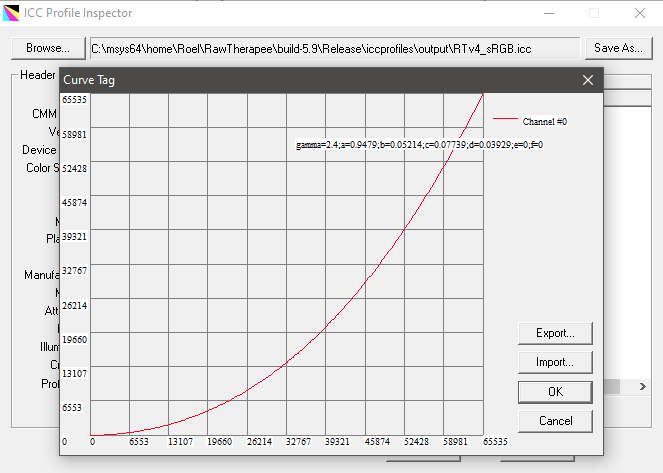Click the Curve Tag title bar
This screenshot has width=663, height=473.
[300, 80]
